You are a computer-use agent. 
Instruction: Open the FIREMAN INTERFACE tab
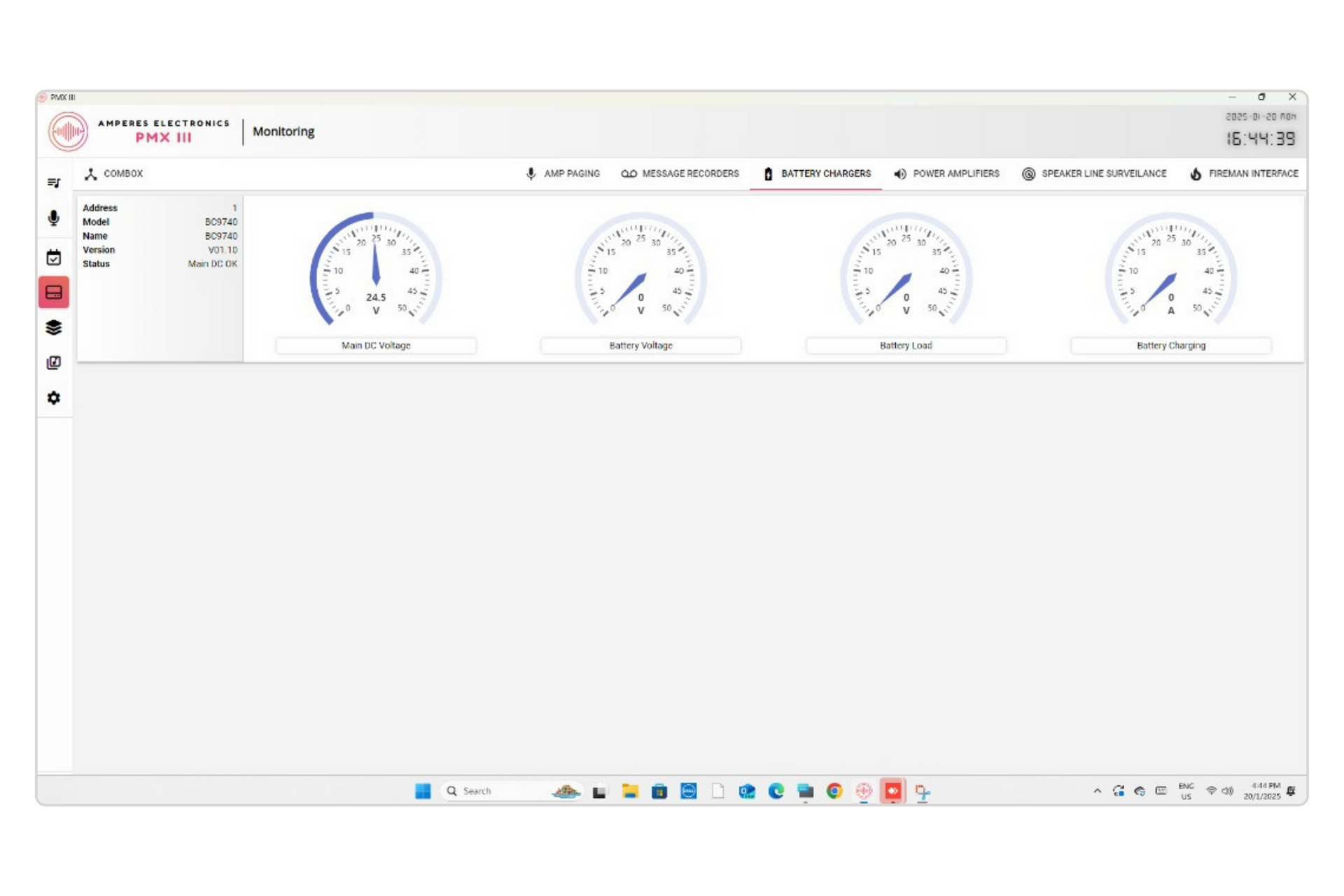(1243, 174)
